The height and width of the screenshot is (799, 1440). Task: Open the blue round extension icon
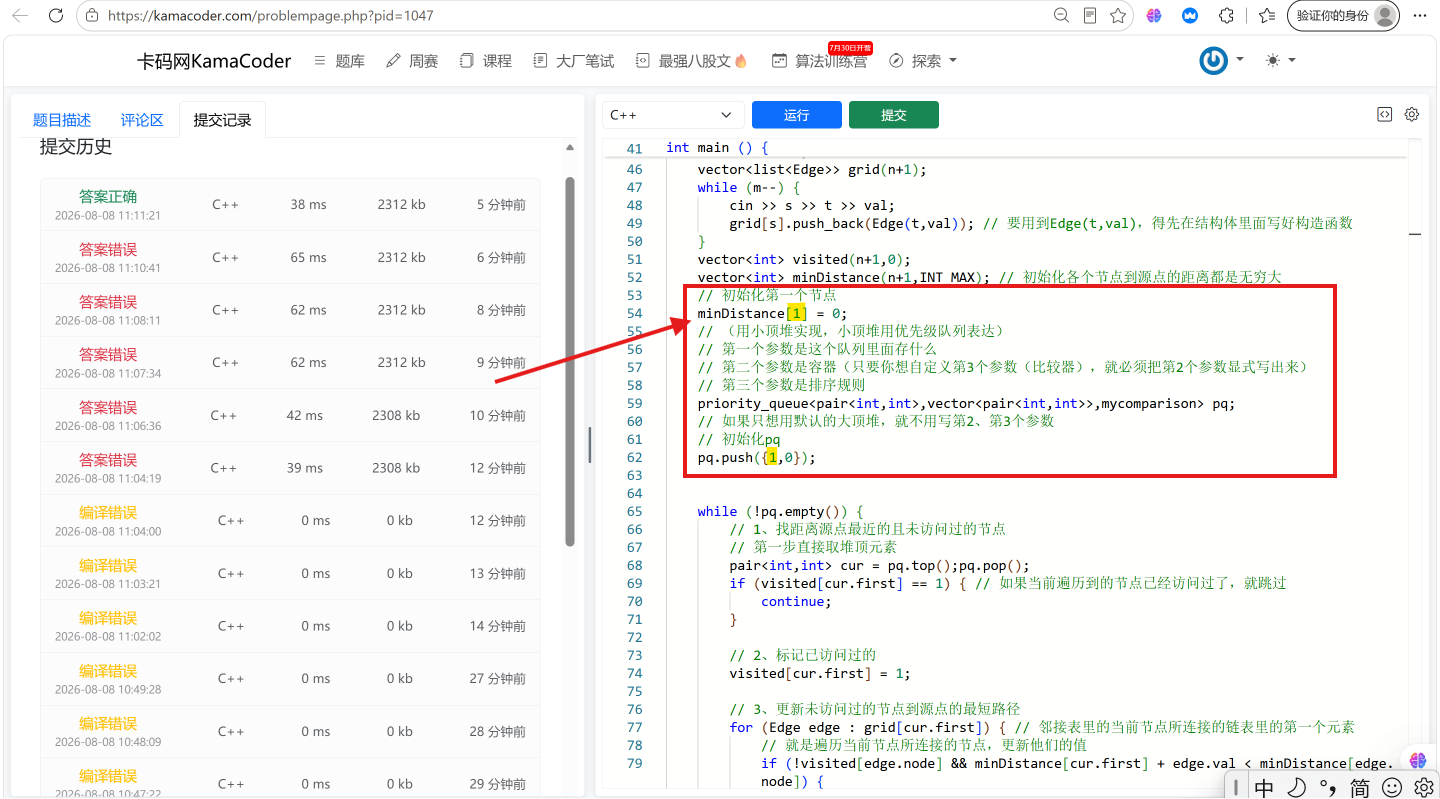pyautogui.click(x=1190, y=16)
